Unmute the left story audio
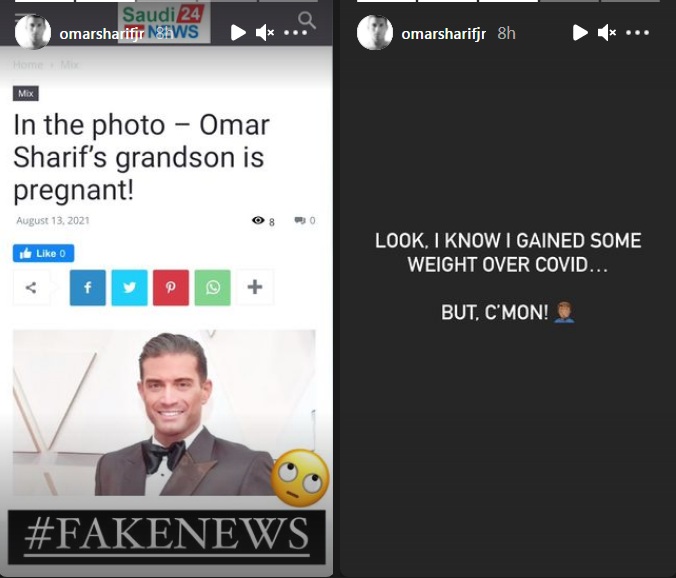676x578 pixels. pos(265,33)
